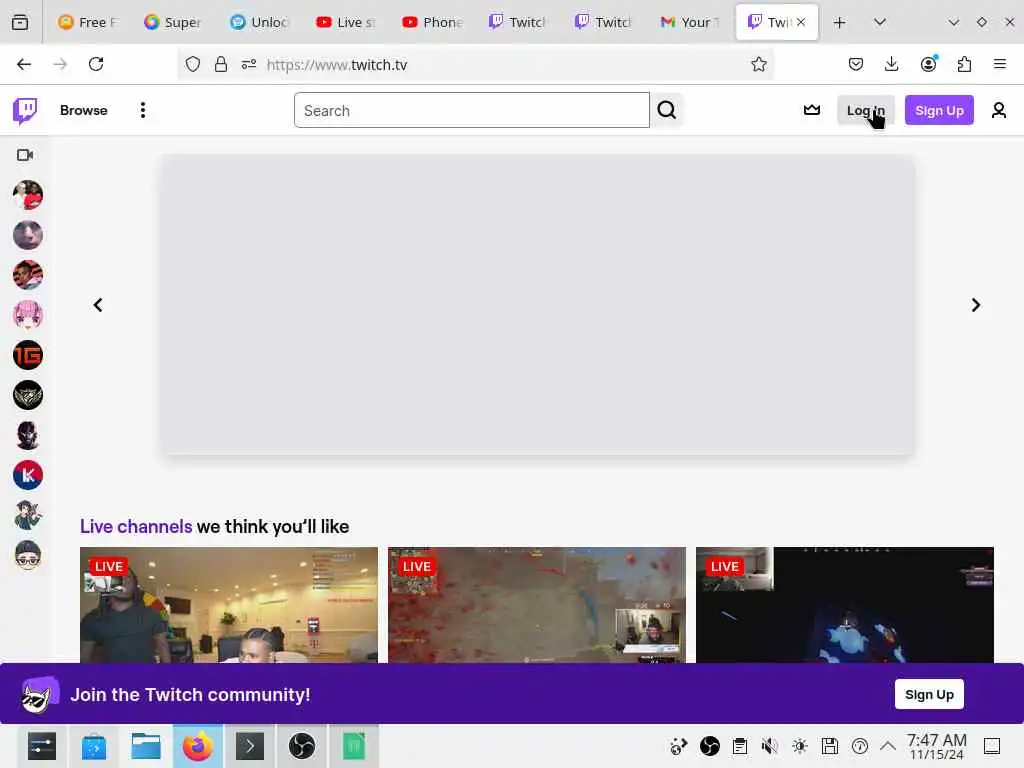
Task: Open the red 1G logo channel
Action: 27,355
